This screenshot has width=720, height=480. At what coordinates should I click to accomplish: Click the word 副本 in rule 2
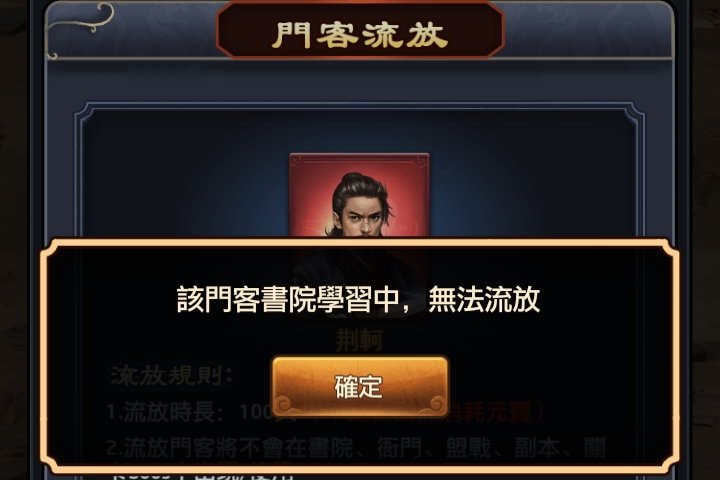537,448
